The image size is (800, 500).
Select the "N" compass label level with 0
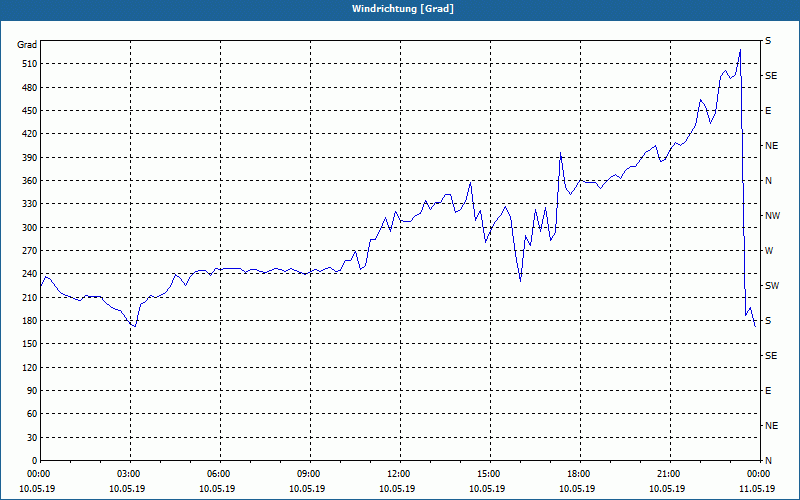point(768,461)
